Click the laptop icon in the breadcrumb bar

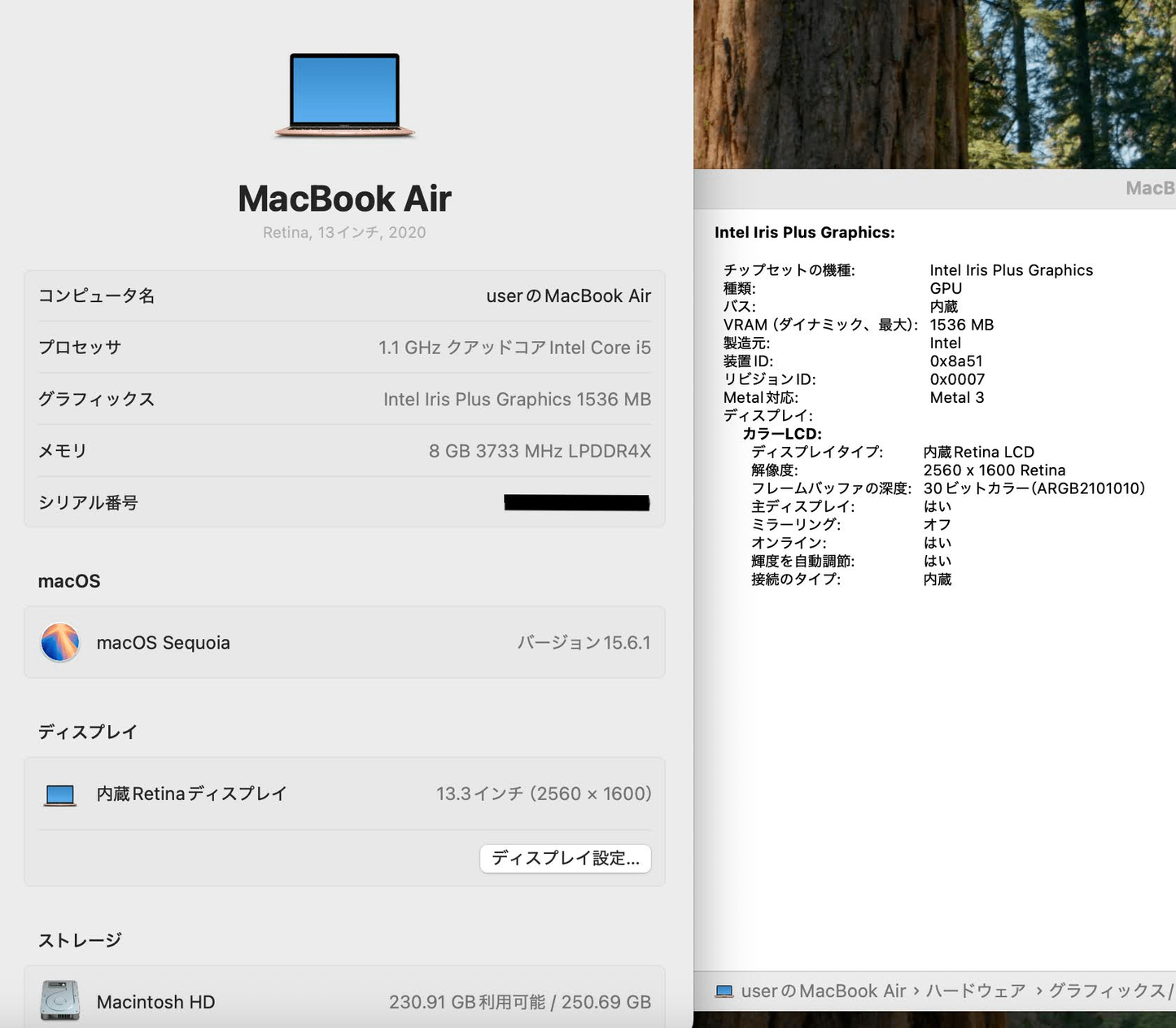pyautogui.click(x=724, y=991)
